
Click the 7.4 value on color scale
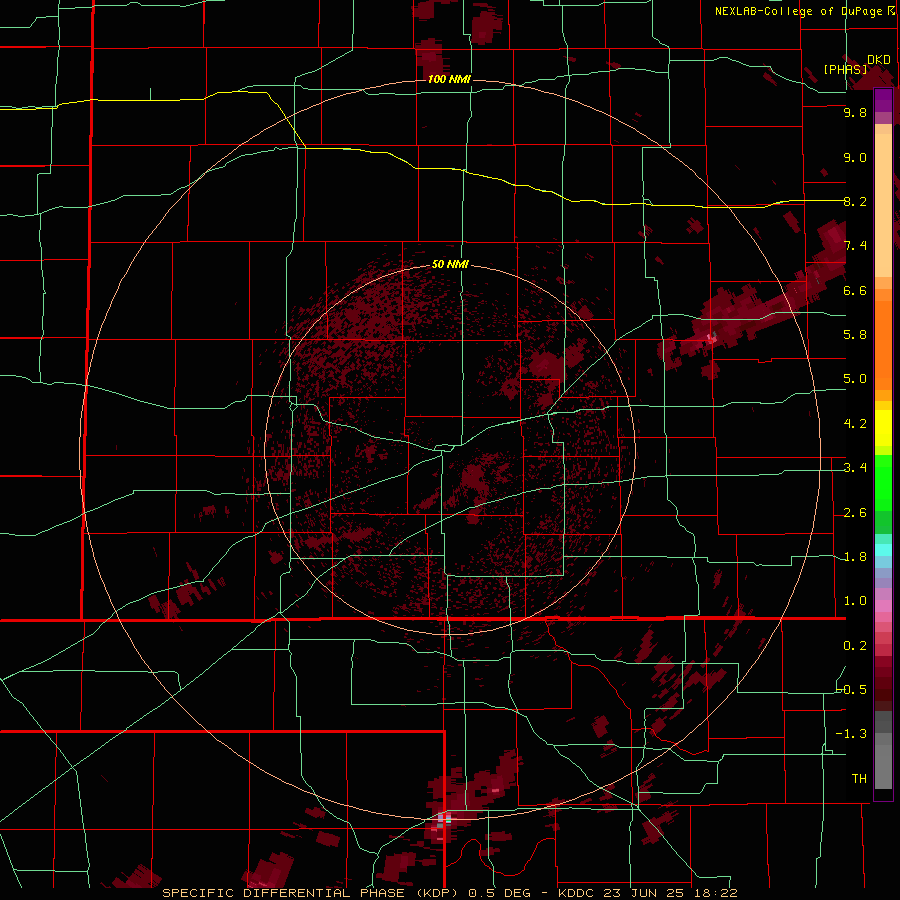click(855, 246)
